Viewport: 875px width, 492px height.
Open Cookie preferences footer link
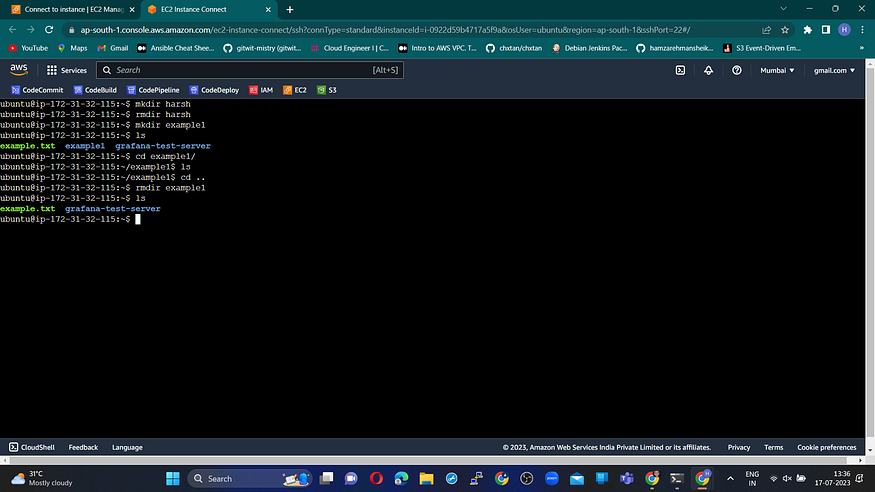(x=826, y=447)
